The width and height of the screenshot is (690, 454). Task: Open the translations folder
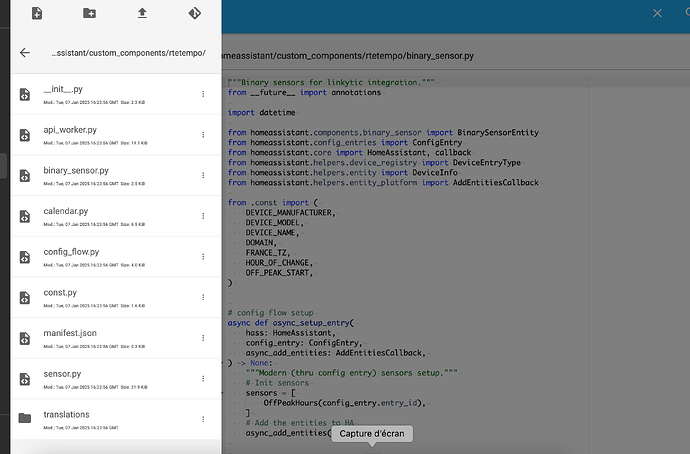point(116,419)
